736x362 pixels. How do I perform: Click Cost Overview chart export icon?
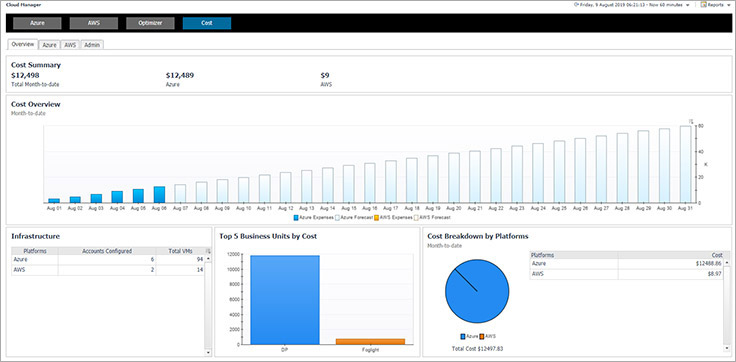tap(691, 121)
